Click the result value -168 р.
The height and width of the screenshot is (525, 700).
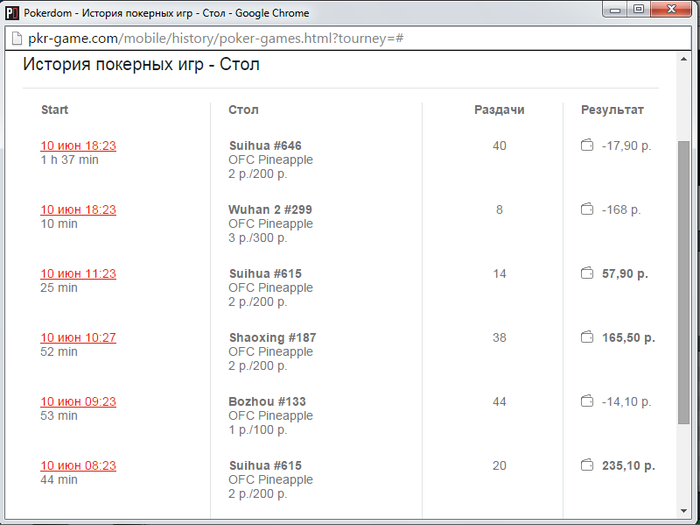point(621,210)
